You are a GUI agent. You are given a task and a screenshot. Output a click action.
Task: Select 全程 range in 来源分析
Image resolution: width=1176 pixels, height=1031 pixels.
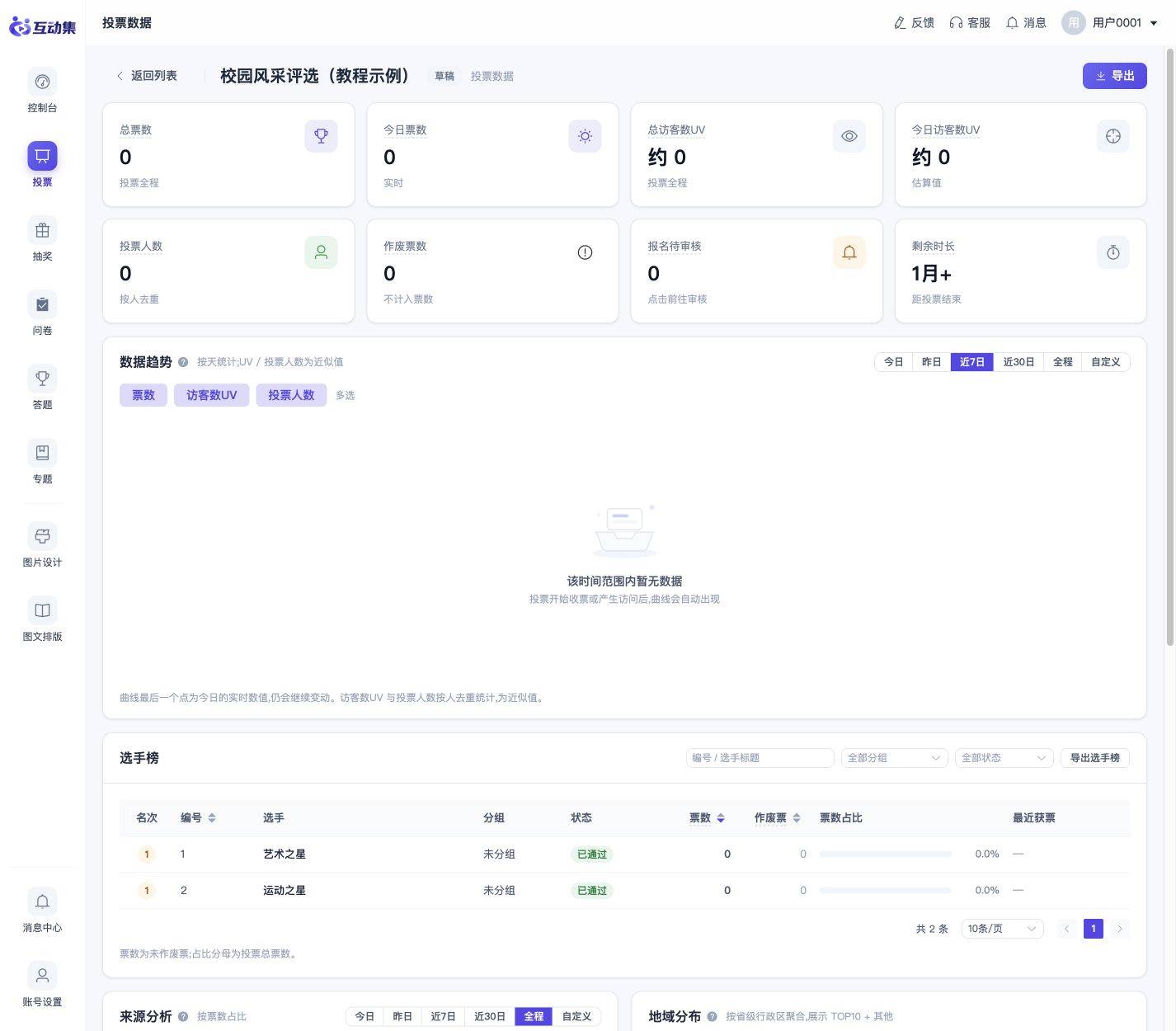[x=534, y=1017]
